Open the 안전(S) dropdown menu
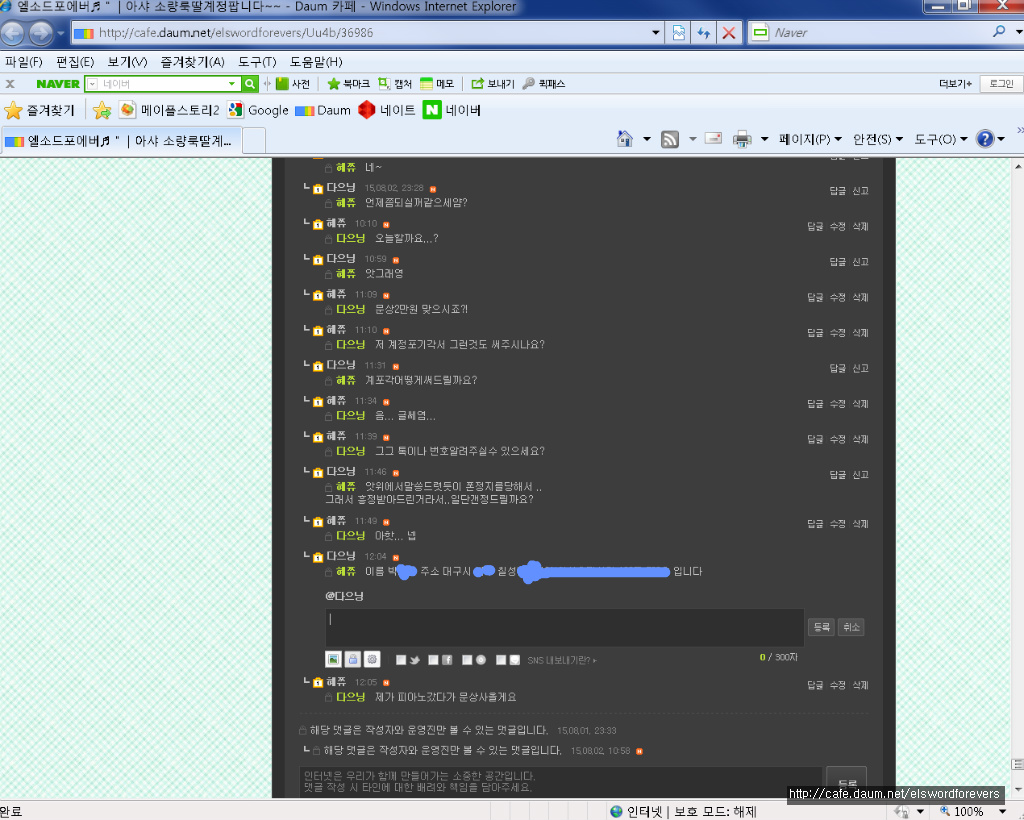The image size is (1024, 820). 878,139
